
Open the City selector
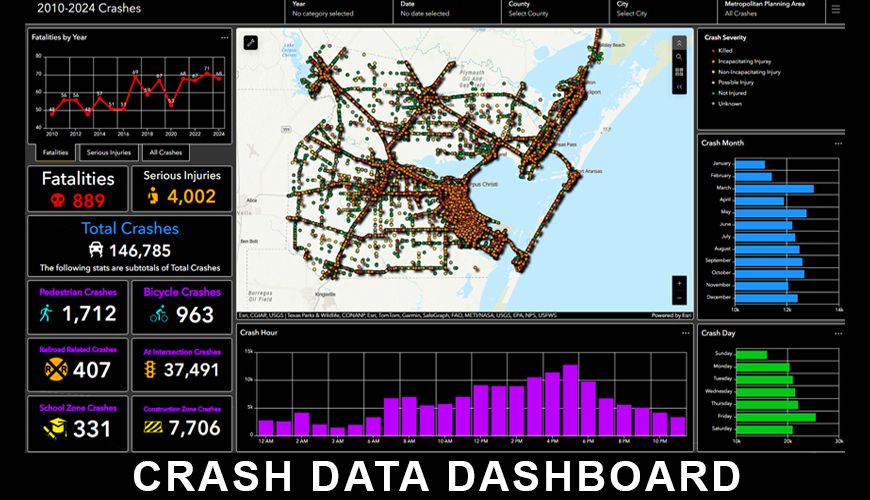click(664, 9)
